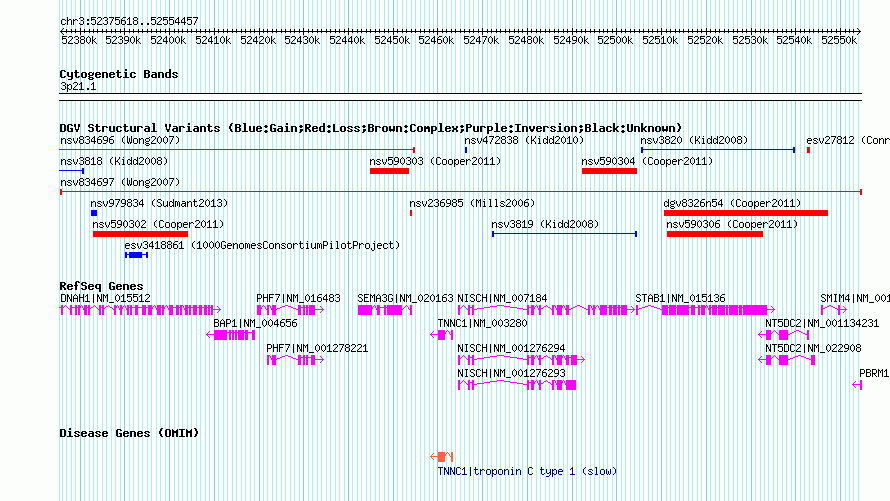This screenshot has height=501, width=890.
Task: Select the Disease Genes (OMIM) track title
Action: coord(129,433)
